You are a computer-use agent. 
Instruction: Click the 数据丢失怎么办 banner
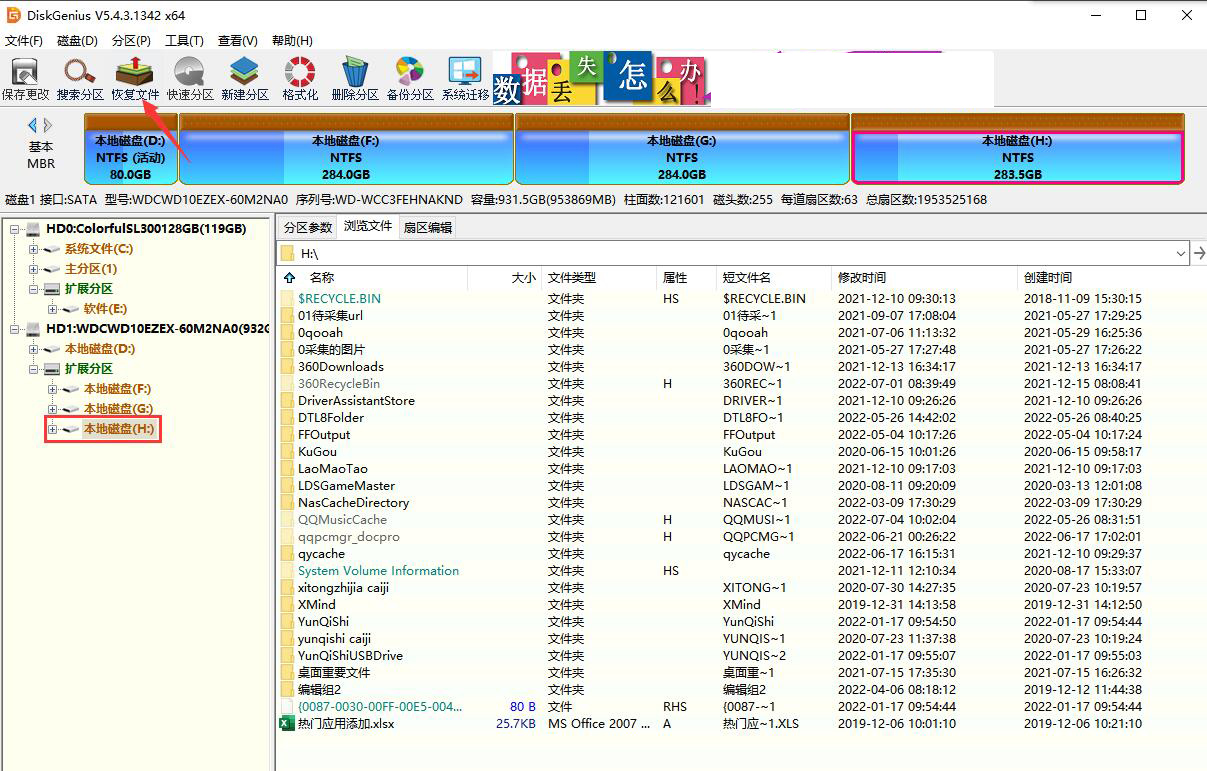pos(602,79)
